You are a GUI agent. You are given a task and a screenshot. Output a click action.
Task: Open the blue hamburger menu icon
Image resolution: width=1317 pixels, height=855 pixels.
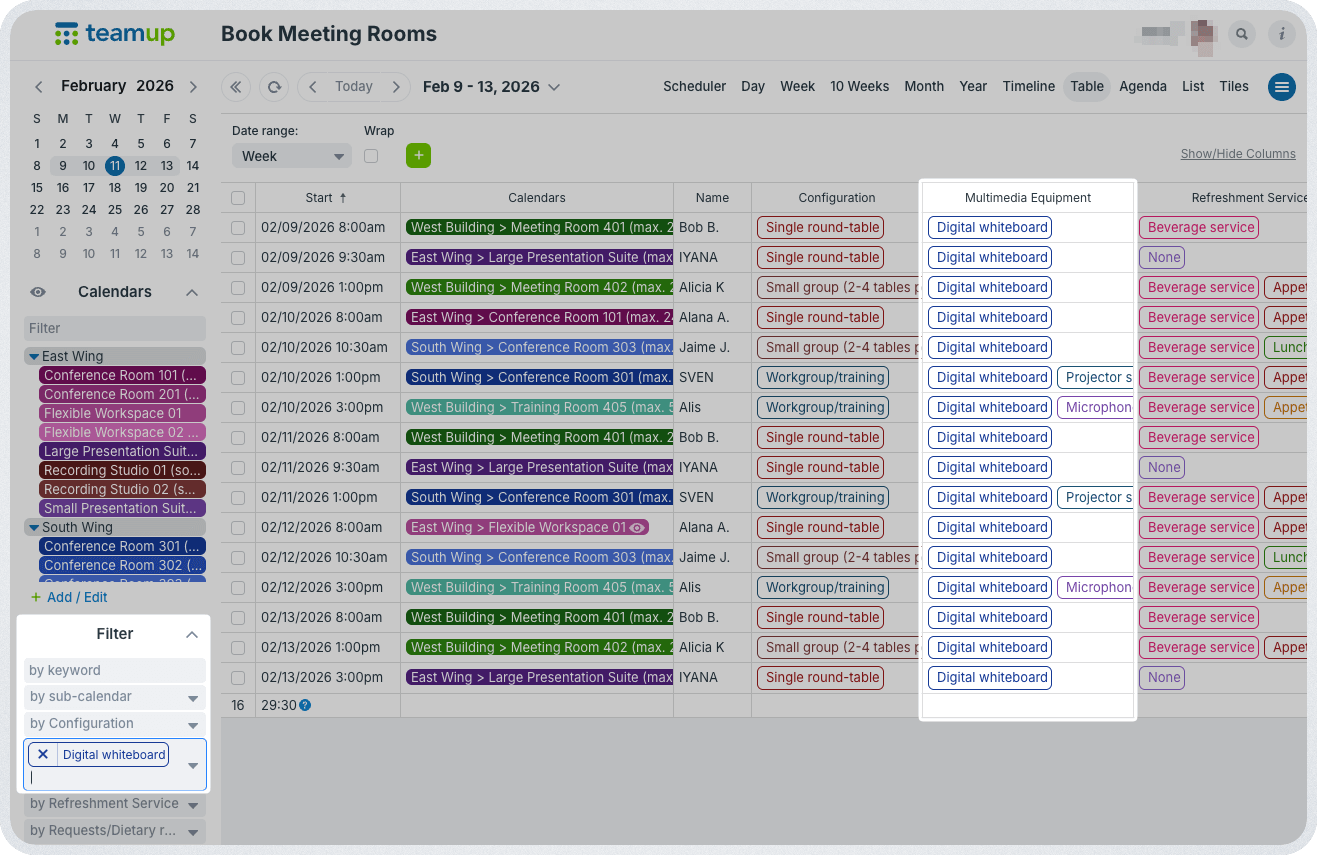[1281, 87]
